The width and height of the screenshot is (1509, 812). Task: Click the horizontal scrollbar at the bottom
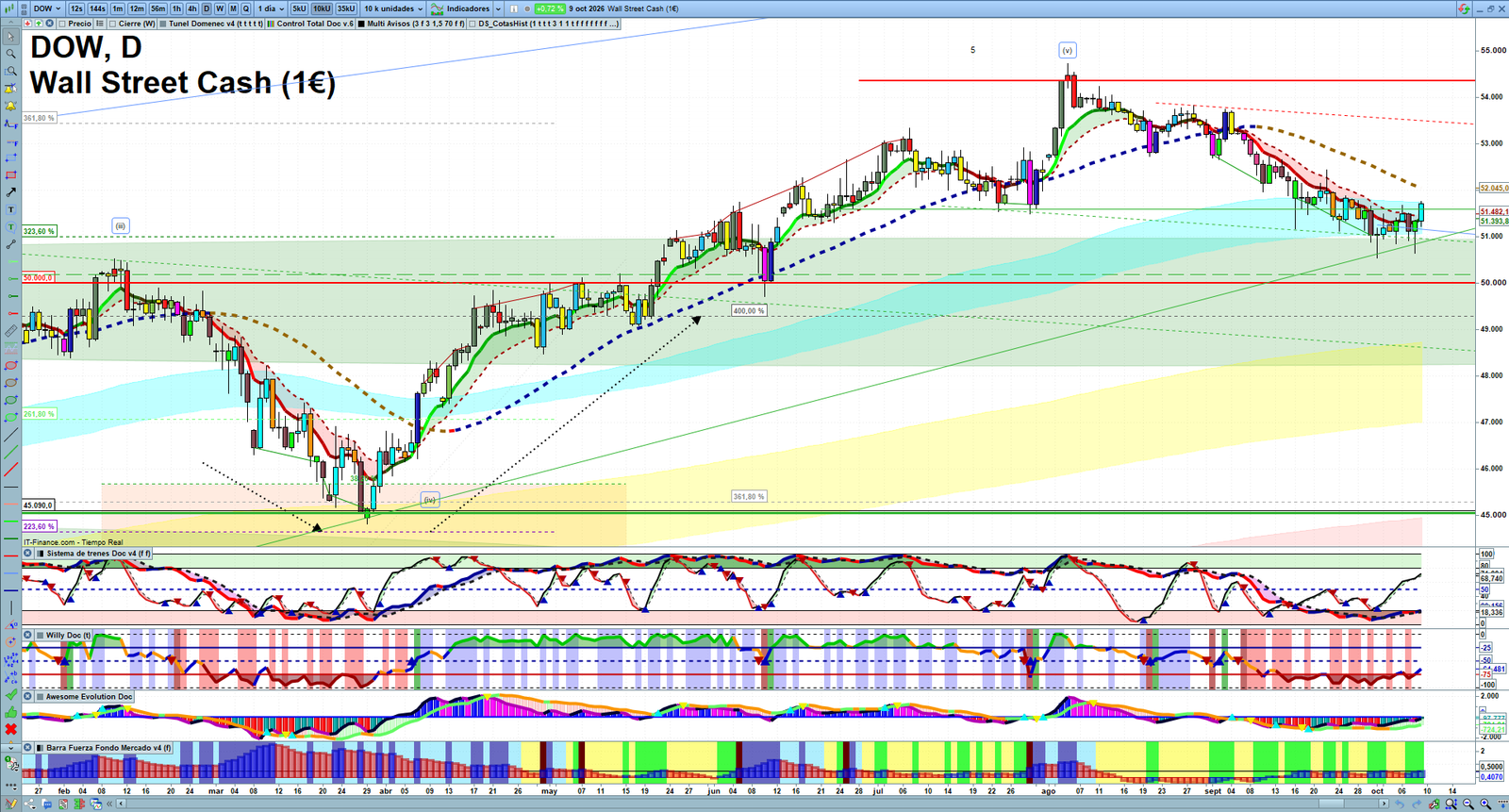(751, 804)
